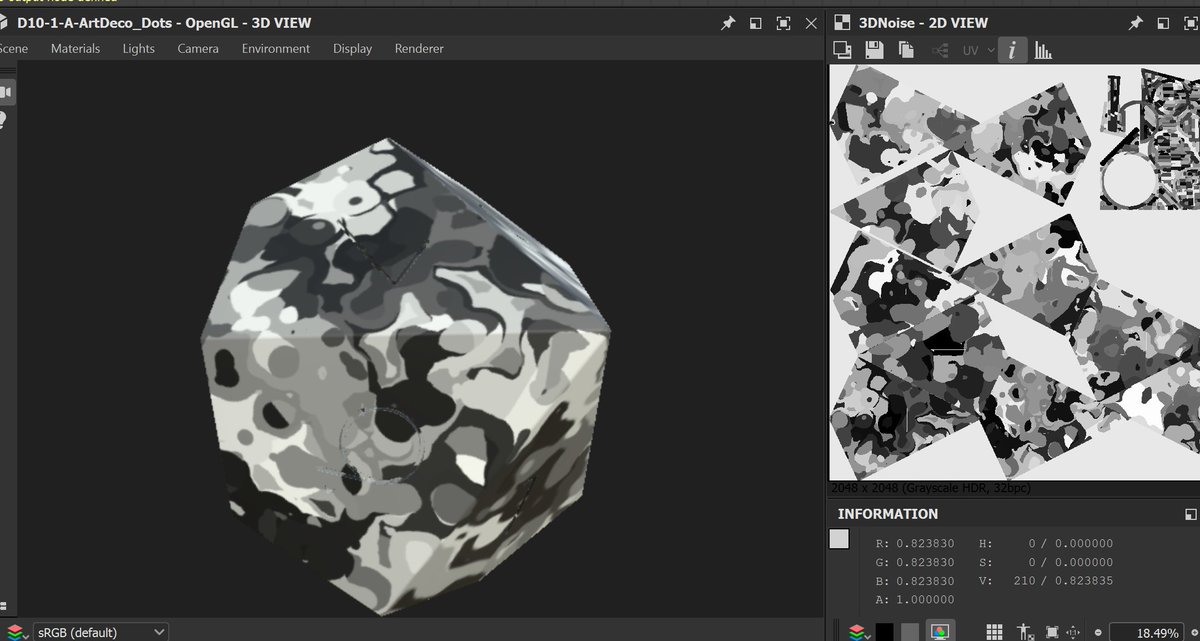Click the D10-1-A-ArtDeco_Dots 3D VIEW title

(x=164, y=23)
